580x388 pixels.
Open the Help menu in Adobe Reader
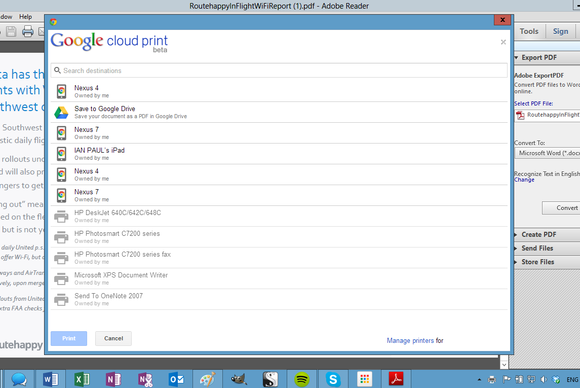pos(26,17)
